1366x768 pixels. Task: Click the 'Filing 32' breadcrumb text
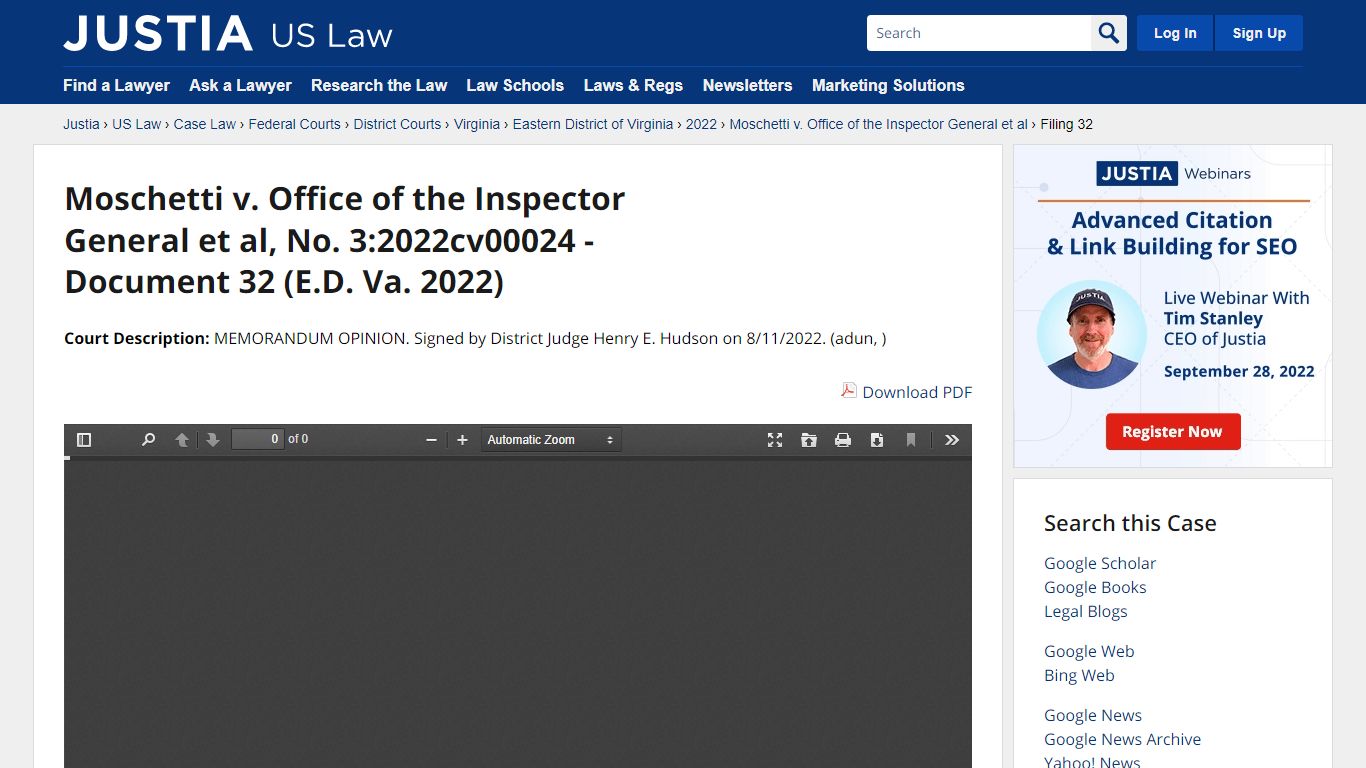pos(1067,124)
